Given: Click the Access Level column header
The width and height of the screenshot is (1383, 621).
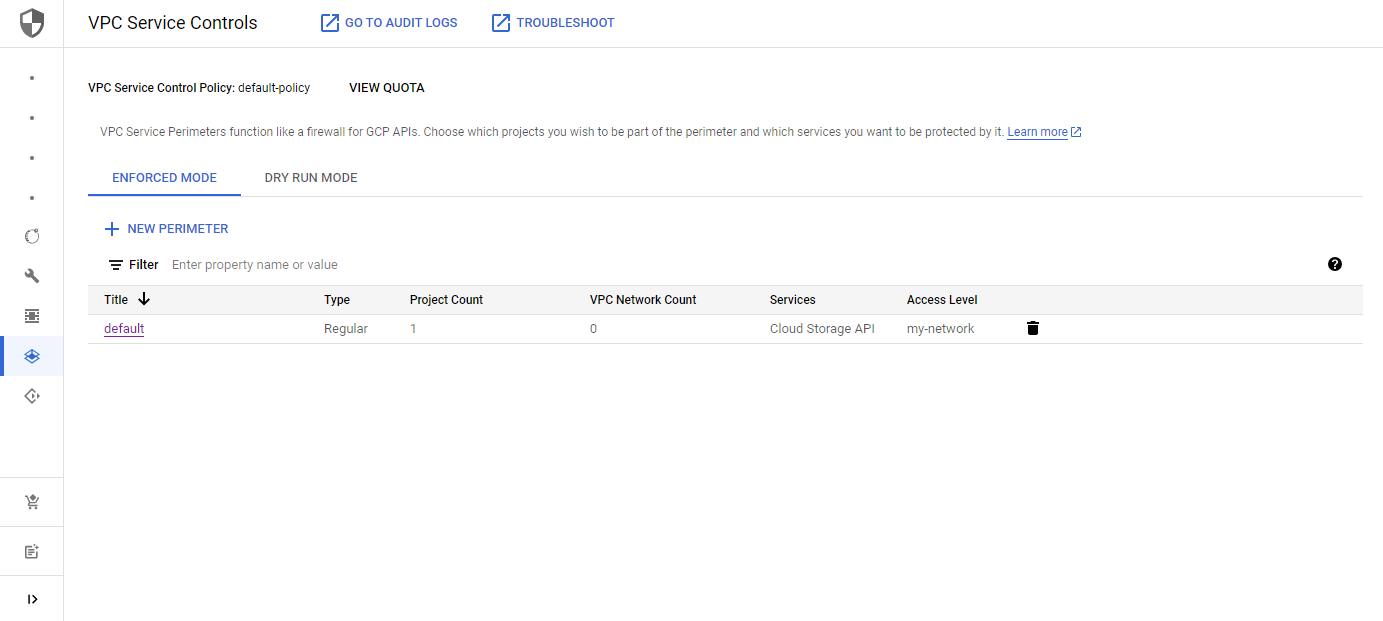Looking at the screenshot, I should pos(942,300).
